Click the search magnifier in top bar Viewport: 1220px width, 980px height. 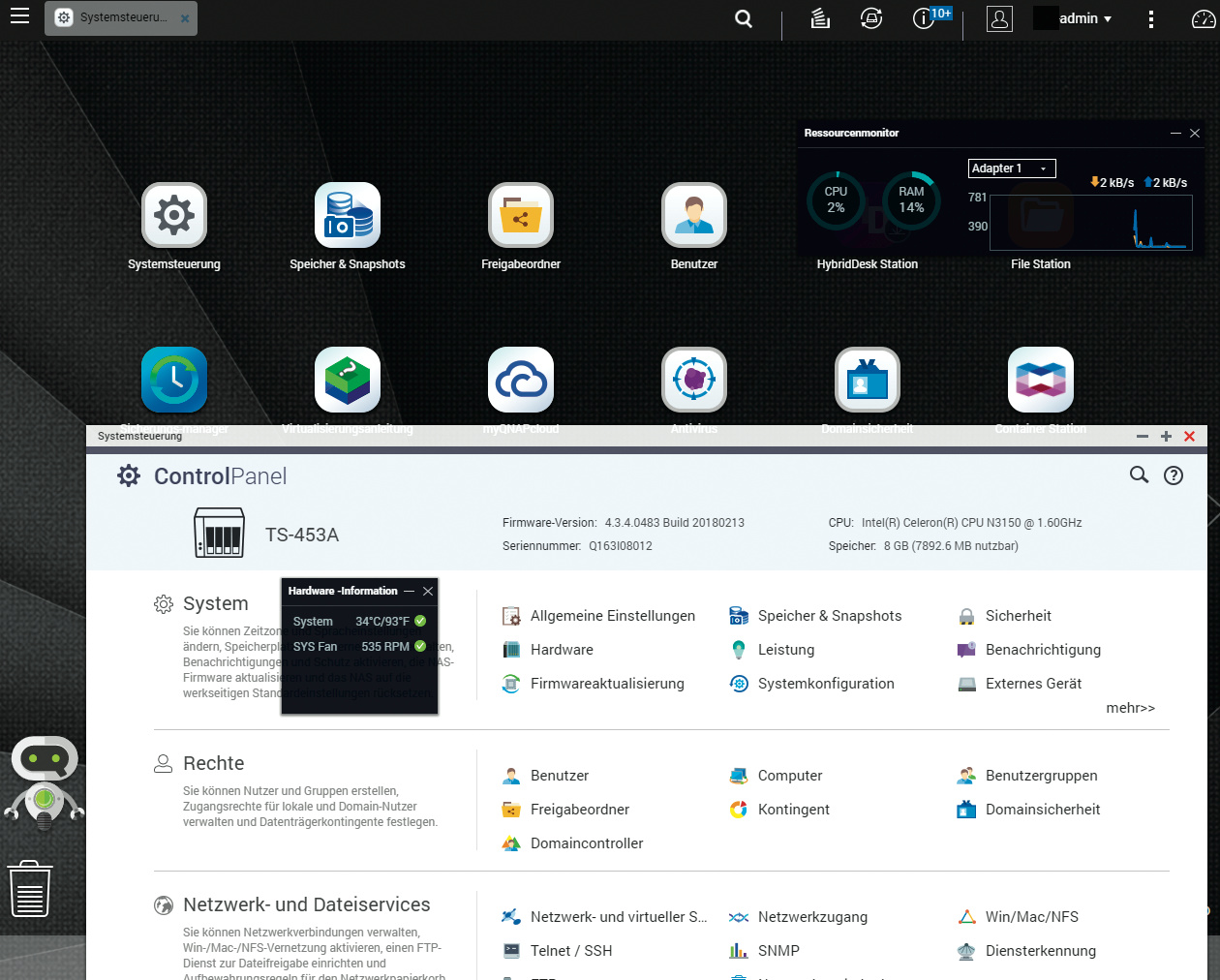tap(744, 18)
